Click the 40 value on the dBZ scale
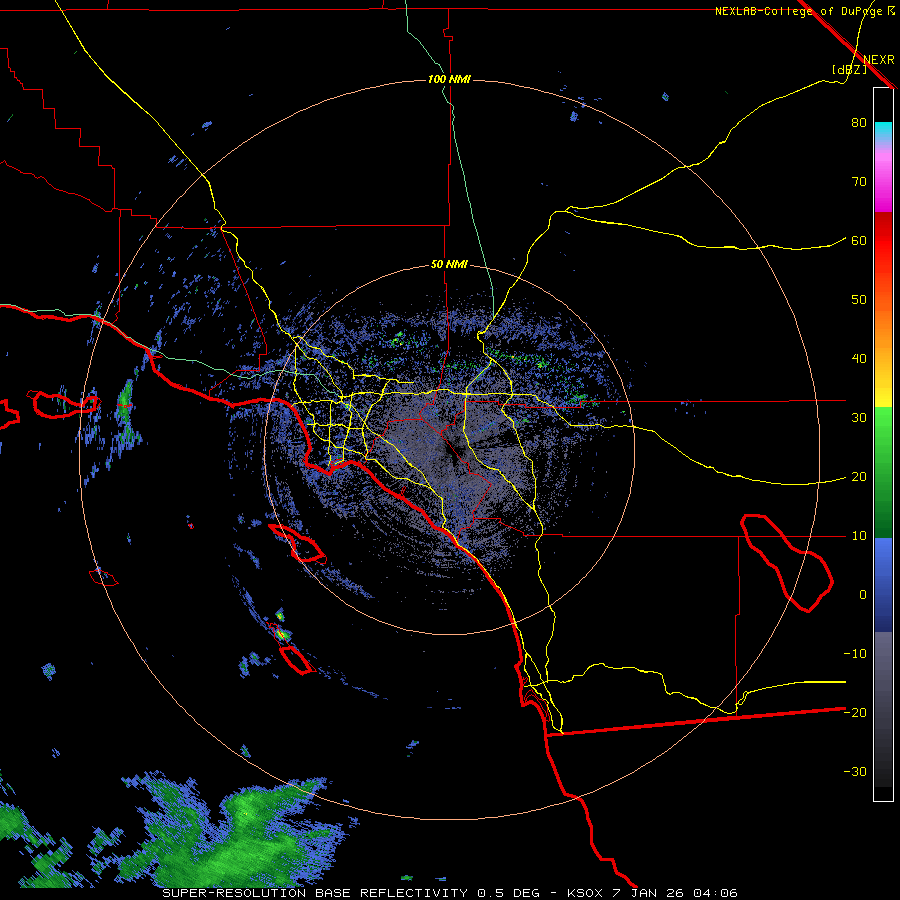This screenshot has width=900, height=900. [859, 359]
